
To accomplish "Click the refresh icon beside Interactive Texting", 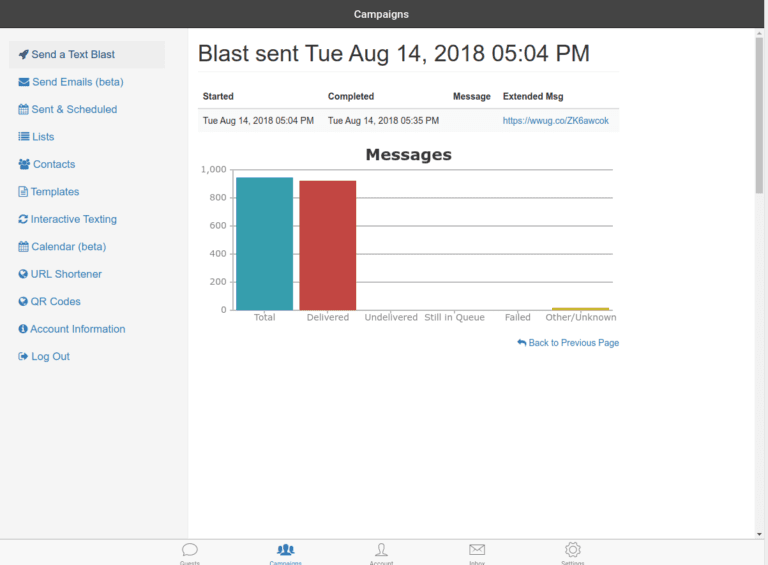I will 23,219.
